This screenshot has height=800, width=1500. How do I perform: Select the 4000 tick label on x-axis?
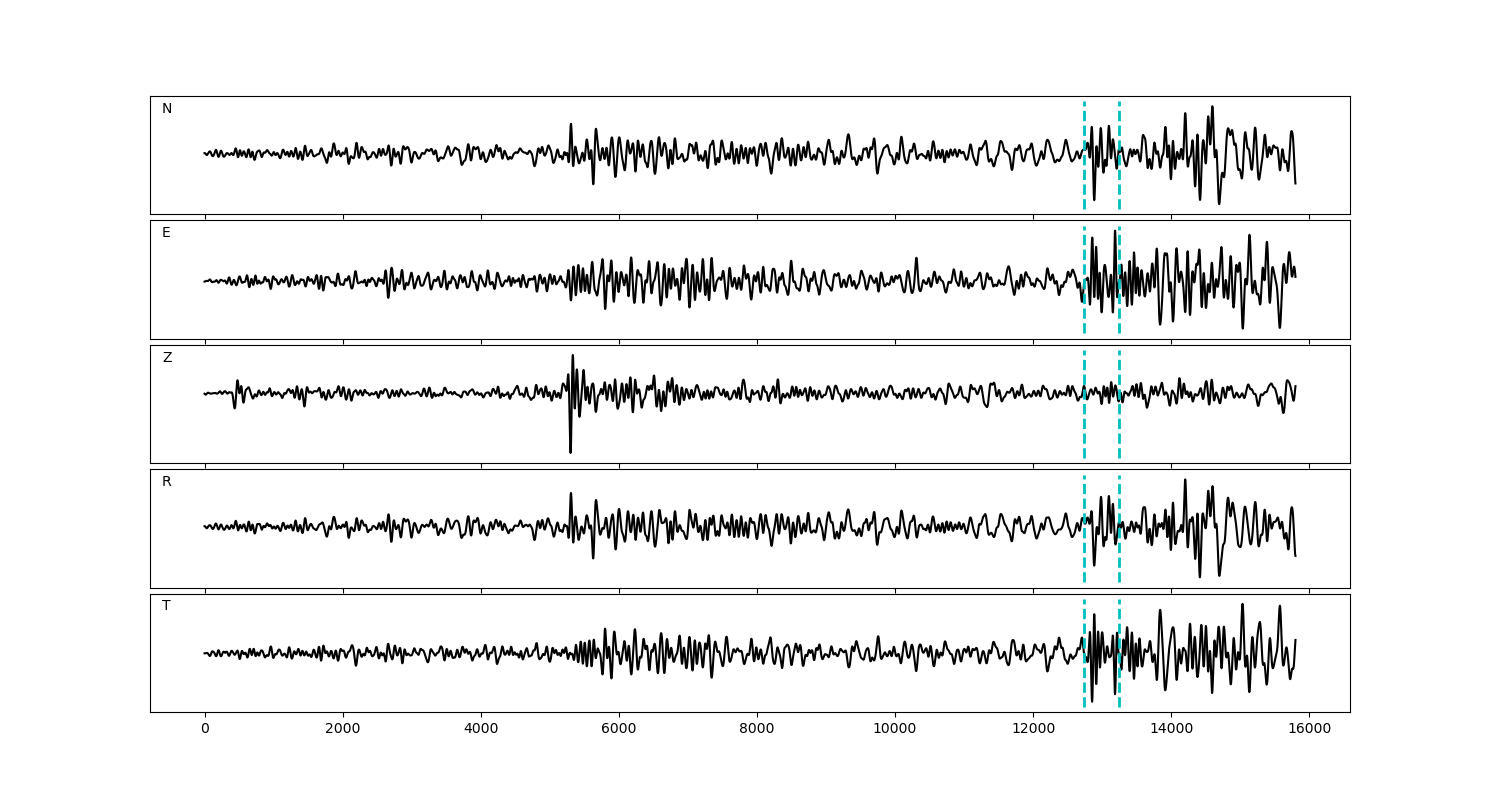coord(481,731)
